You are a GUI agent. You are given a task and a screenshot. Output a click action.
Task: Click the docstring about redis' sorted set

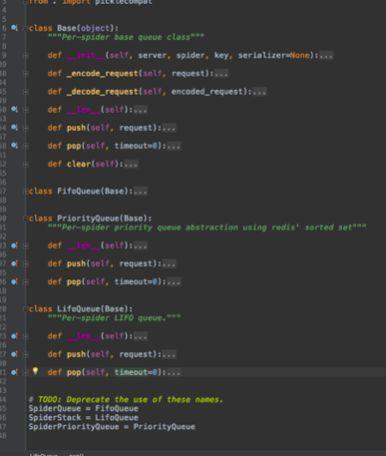207,227
